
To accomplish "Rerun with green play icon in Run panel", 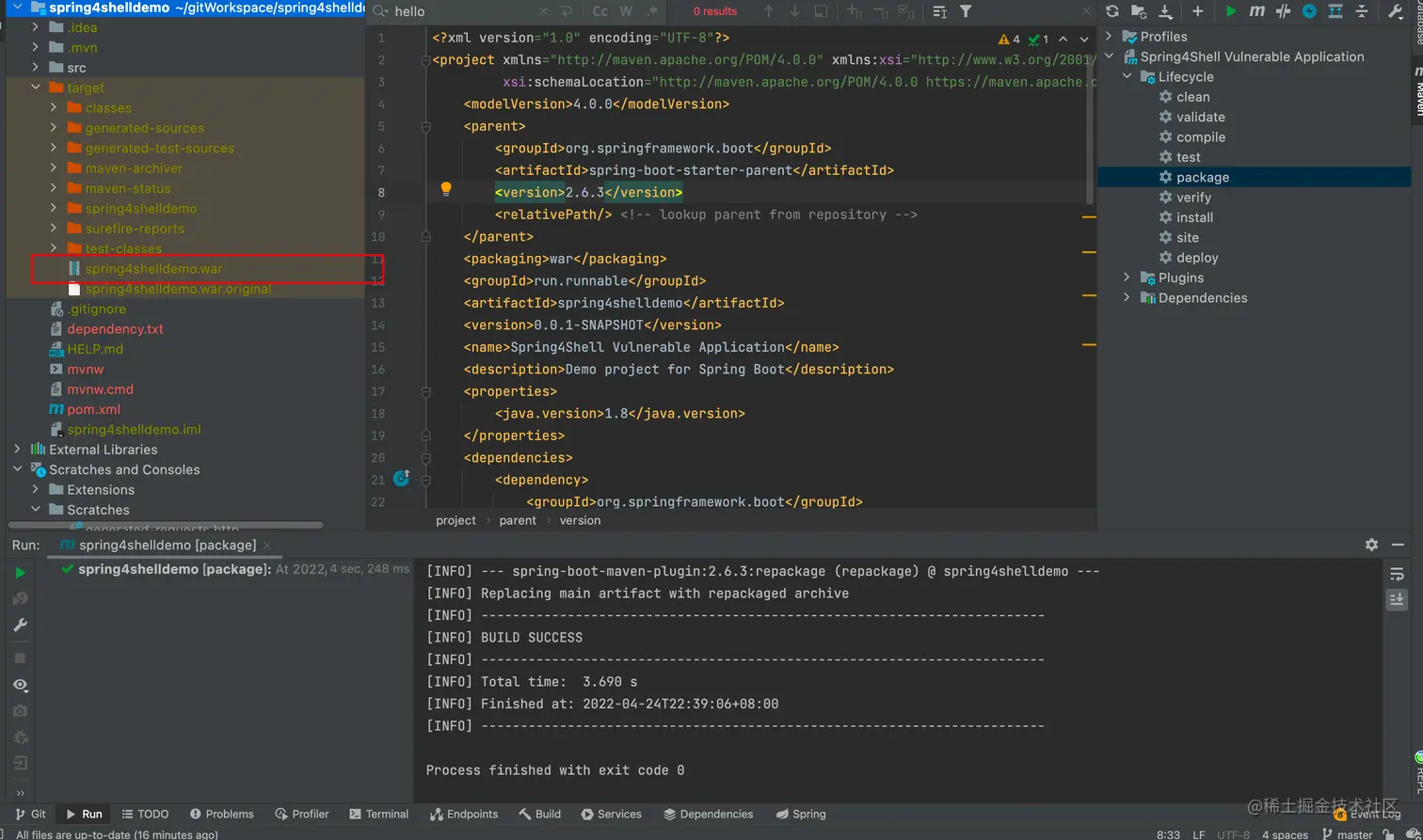I will 20,572.
